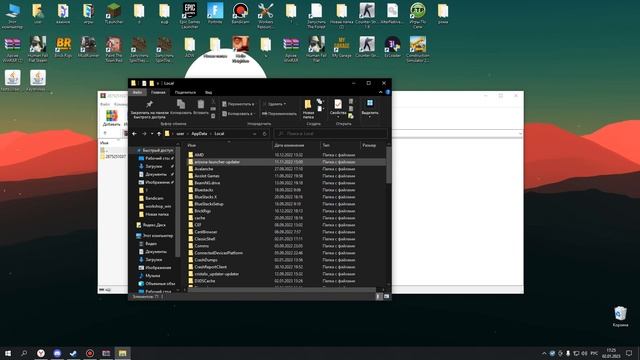Viewport: 640px width, 360px height.
Task: Open the taskbar search magnifier
Action: click(x=24, y=353)
